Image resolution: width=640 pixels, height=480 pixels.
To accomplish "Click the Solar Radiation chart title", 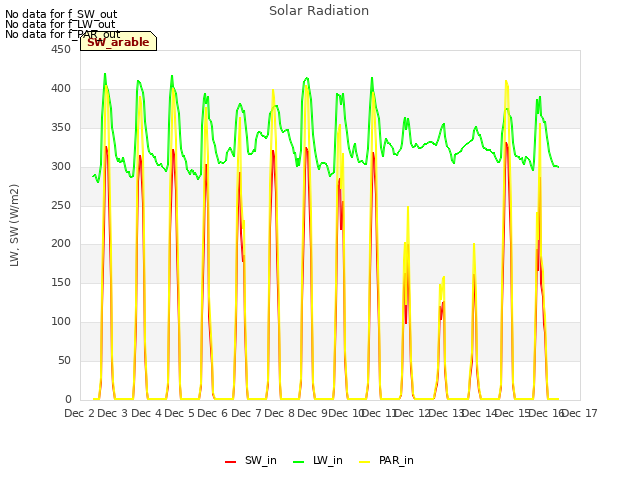I will tap(319, 11).
